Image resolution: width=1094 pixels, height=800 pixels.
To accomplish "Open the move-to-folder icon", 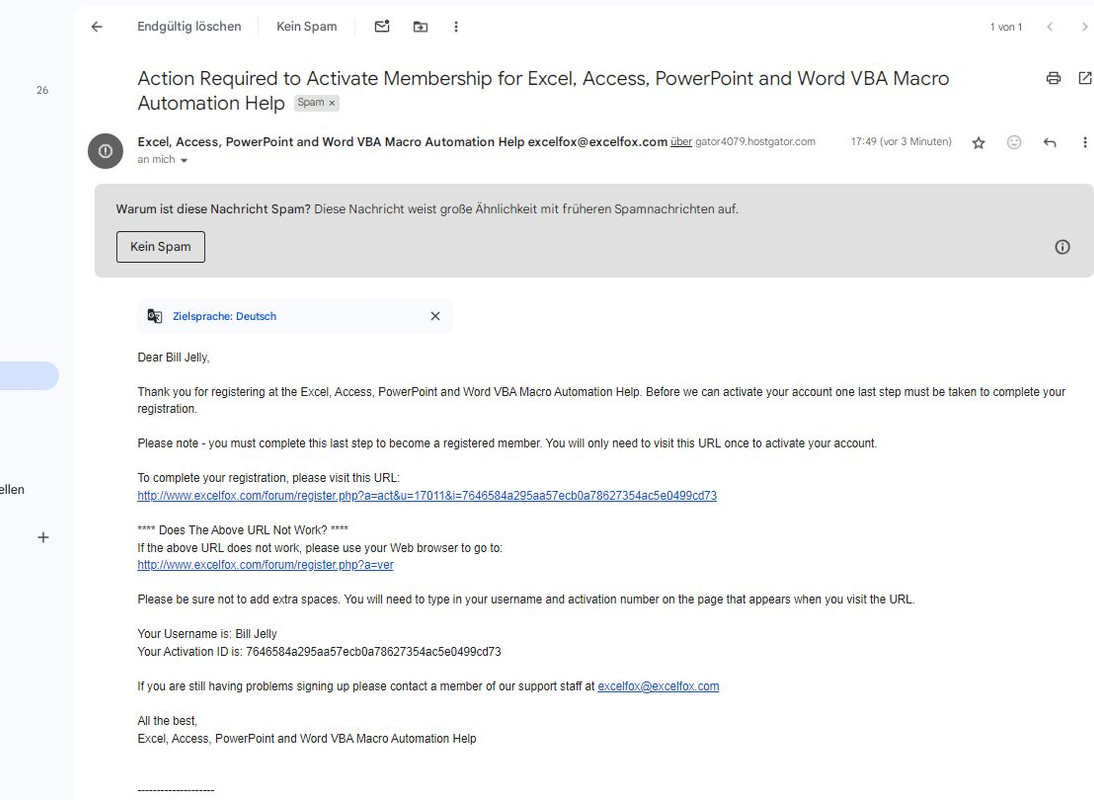I will coord(421,27).
